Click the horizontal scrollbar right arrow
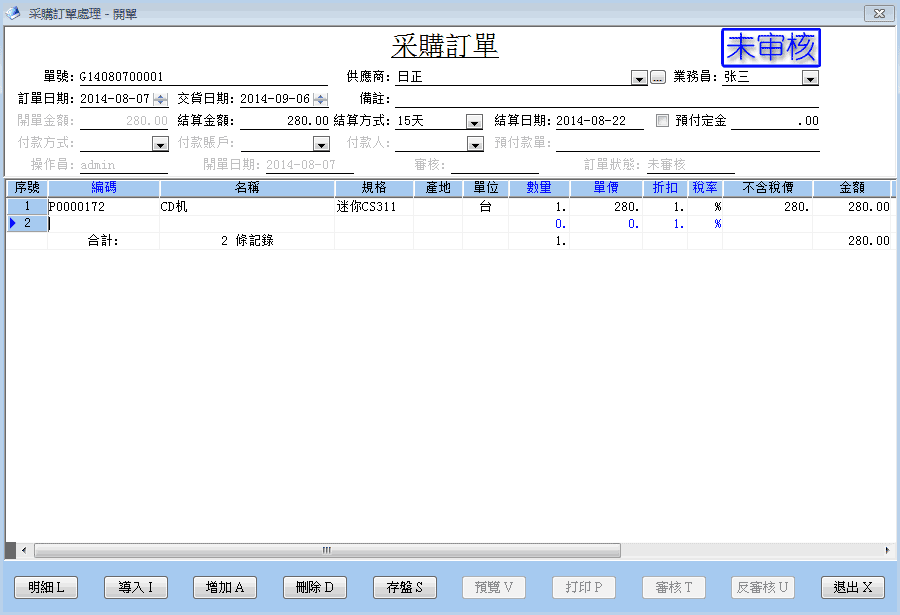900x615 pixels. tap(887, 550)
